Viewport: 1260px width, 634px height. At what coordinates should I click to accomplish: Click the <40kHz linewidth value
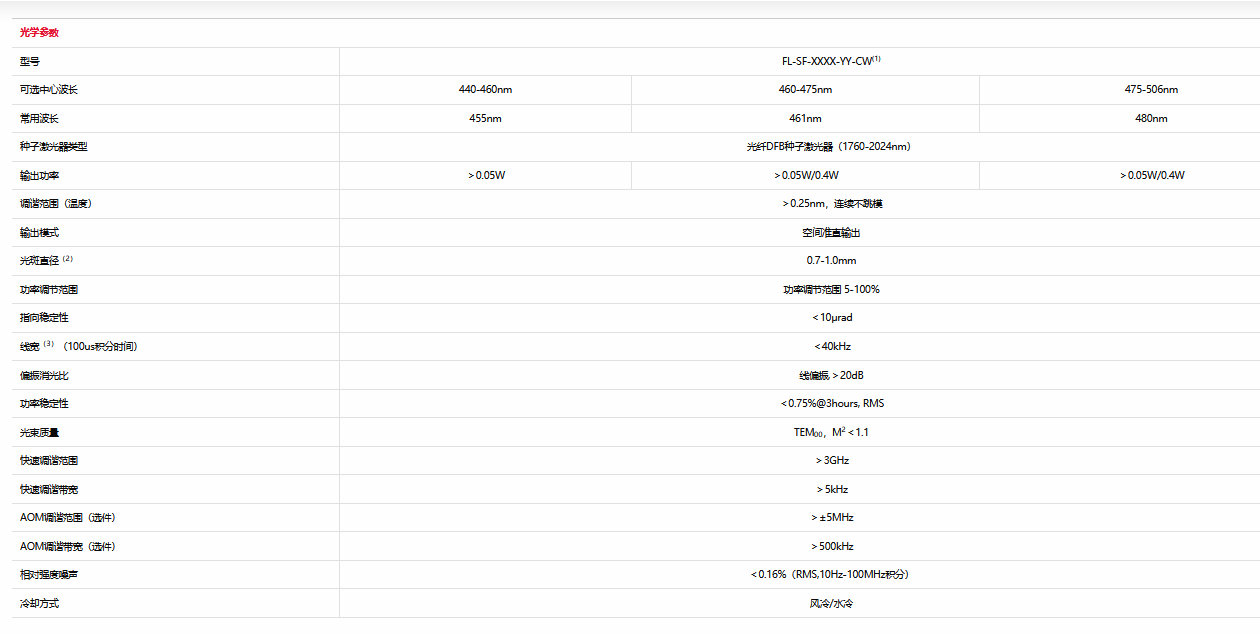(x=832, y=347)
